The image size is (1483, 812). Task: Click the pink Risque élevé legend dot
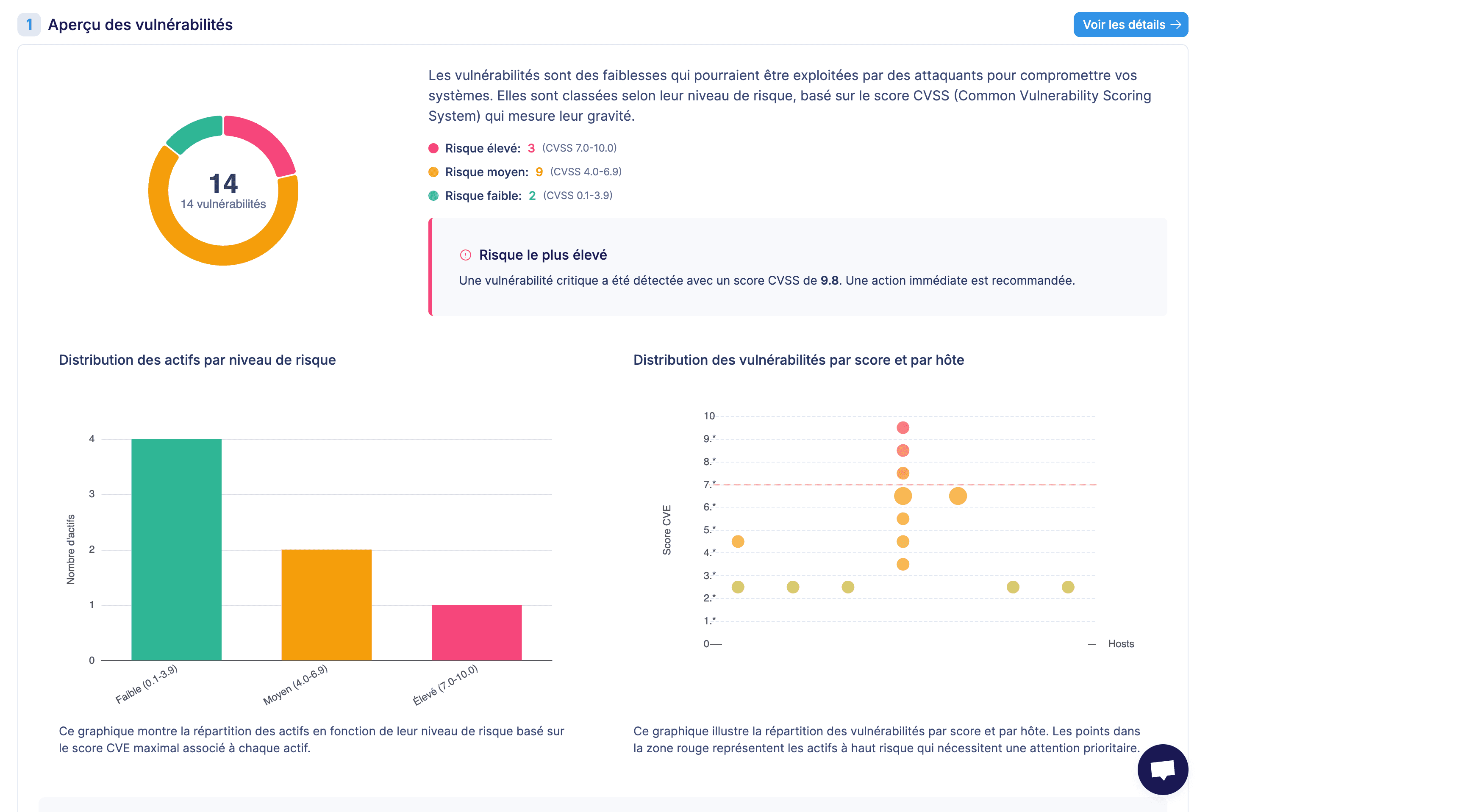(433, 149)
